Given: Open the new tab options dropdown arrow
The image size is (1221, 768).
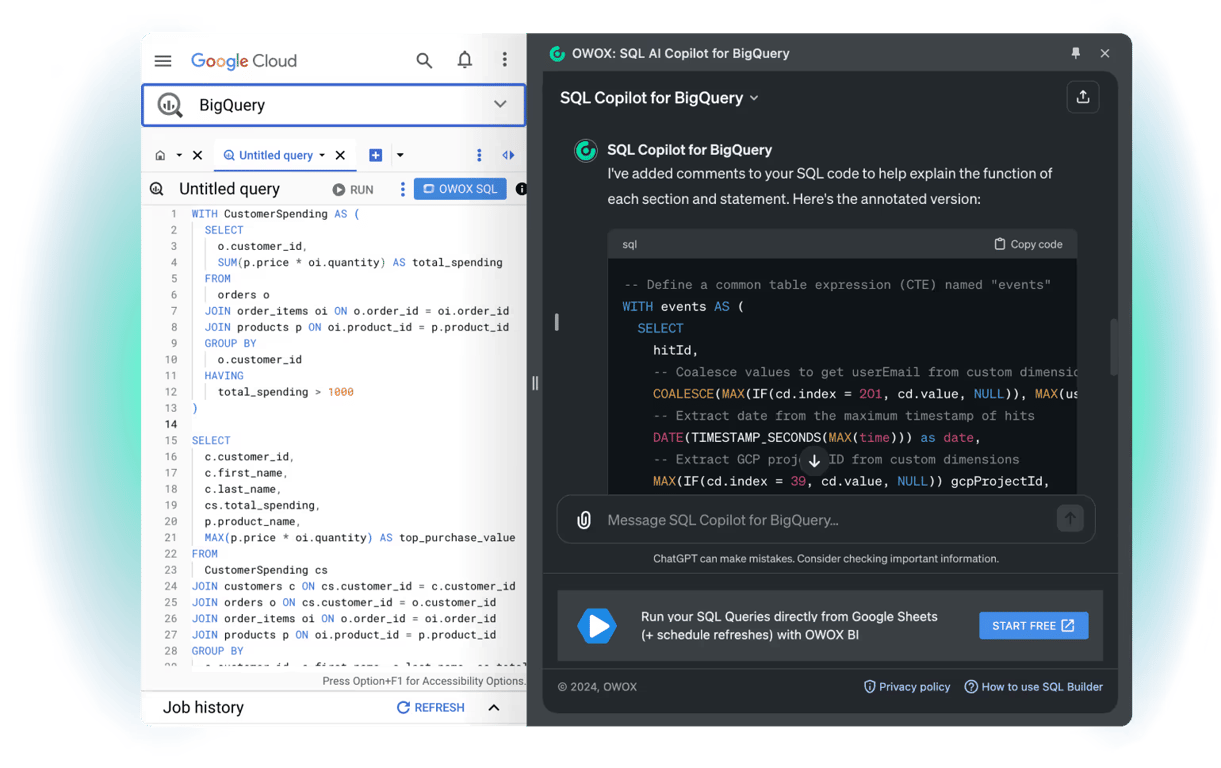Looking at the screenshot, I should (400, 155).
